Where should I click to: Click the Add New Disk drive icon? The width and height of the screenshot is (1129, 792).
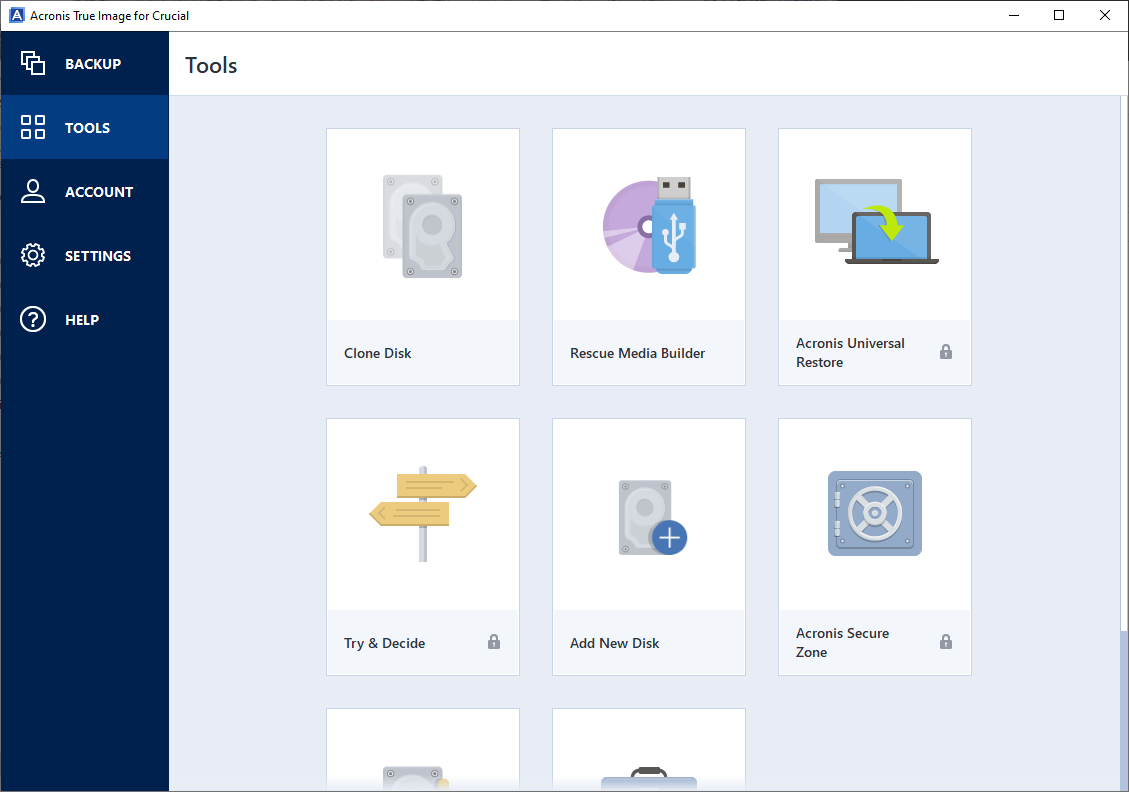[x=652, y=518]
